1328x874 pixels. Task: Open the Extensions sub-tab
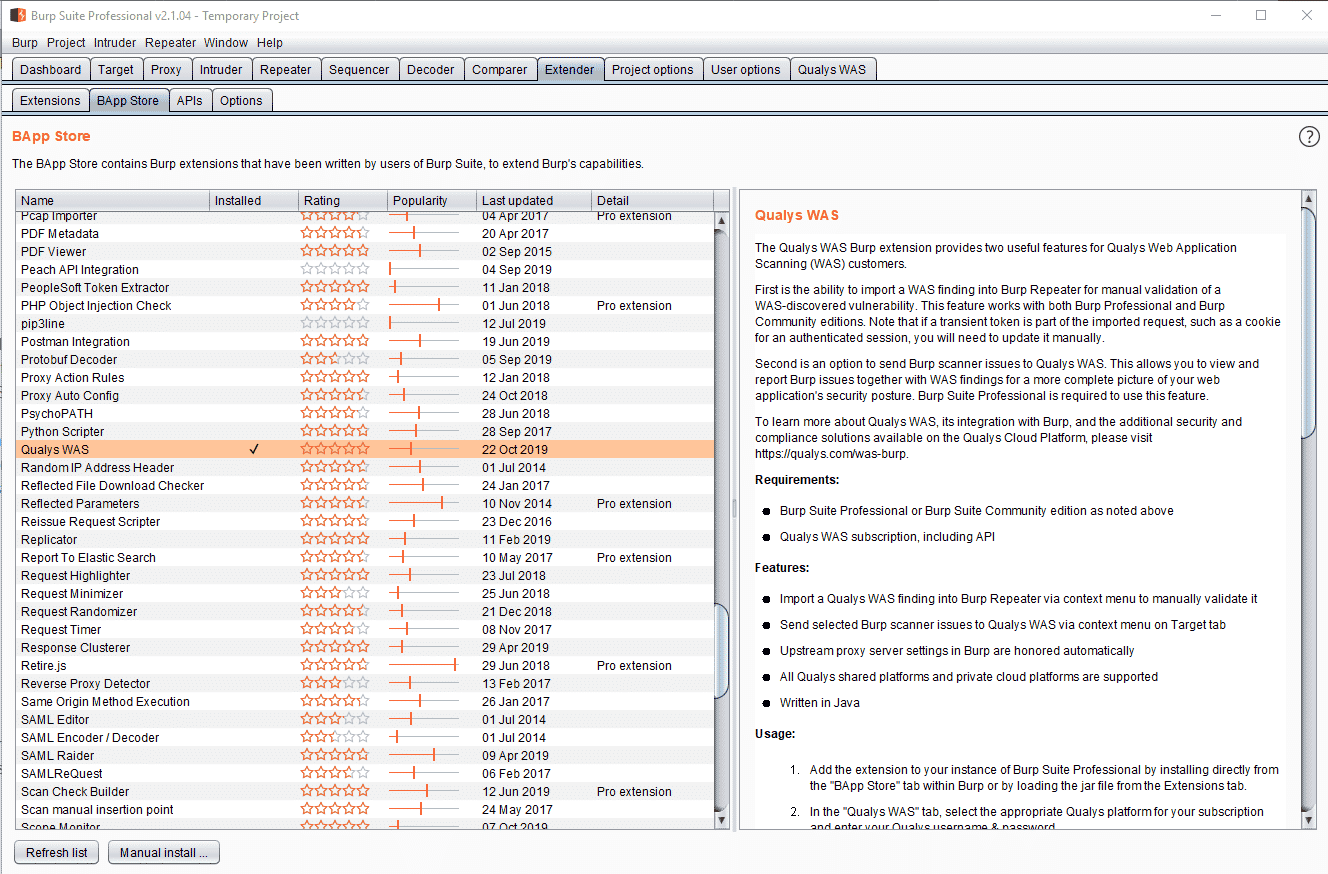click(x=50, y=100)
